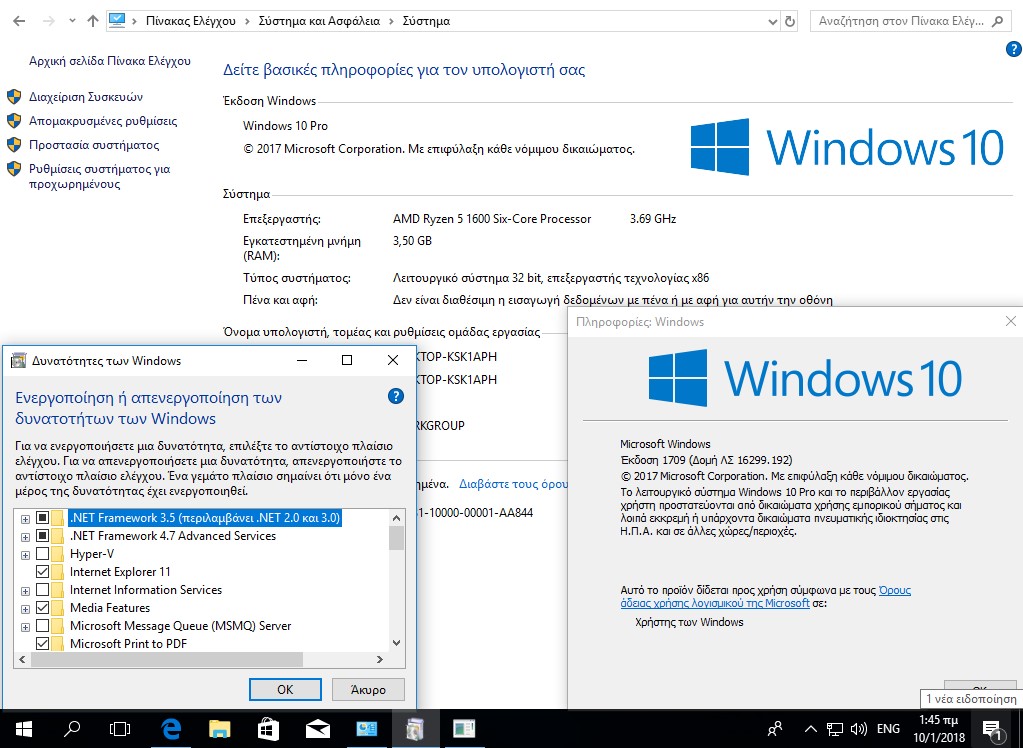Open the People icon in the system tray
The height and width of the screenshot is (748, 1023).
[775, 728]
